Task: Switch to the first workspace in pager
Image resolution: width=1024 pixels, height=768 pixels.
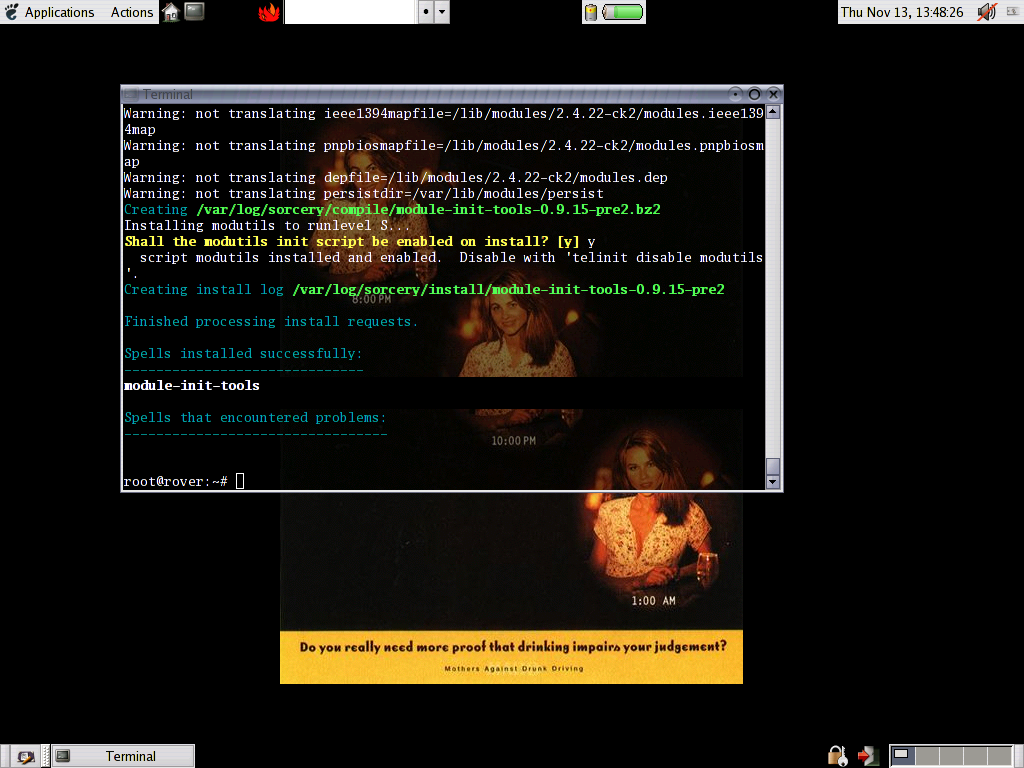Action: [x=902, y=755]
